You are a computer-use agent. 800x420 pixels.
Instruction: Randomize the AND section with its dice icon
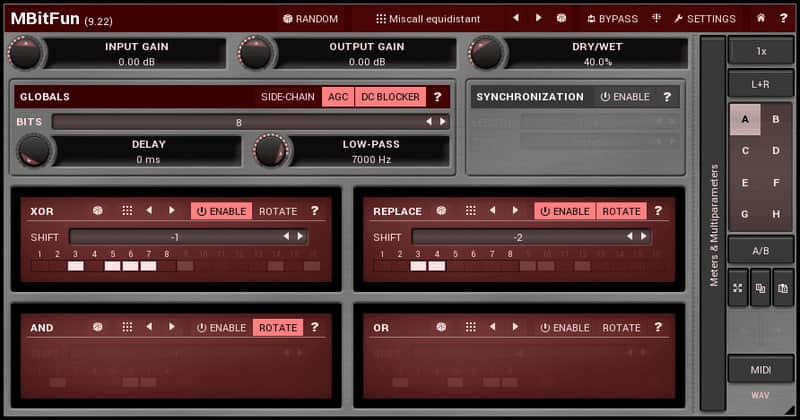tap(97, 327)
